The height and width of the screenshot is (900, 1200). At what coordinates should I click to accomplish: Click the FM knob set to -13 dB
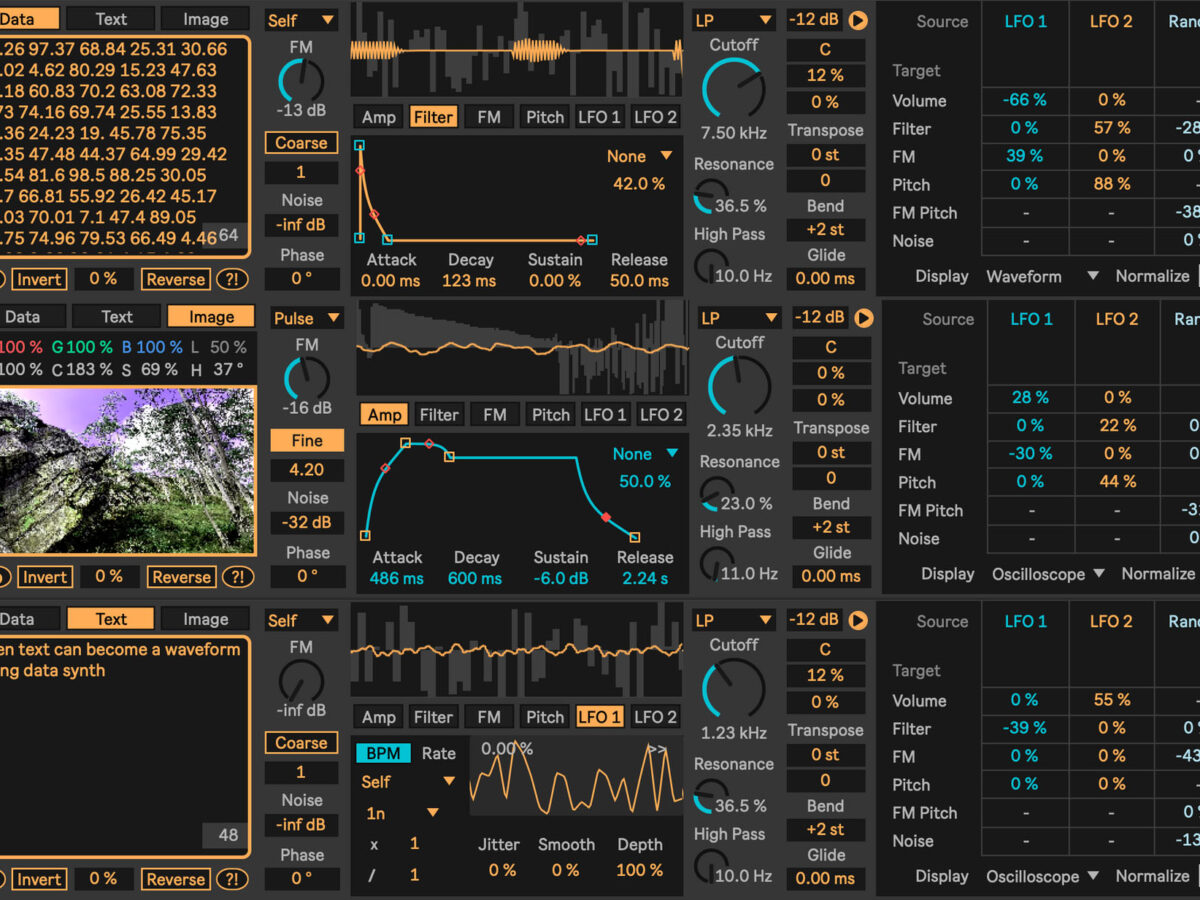point(301,80)
